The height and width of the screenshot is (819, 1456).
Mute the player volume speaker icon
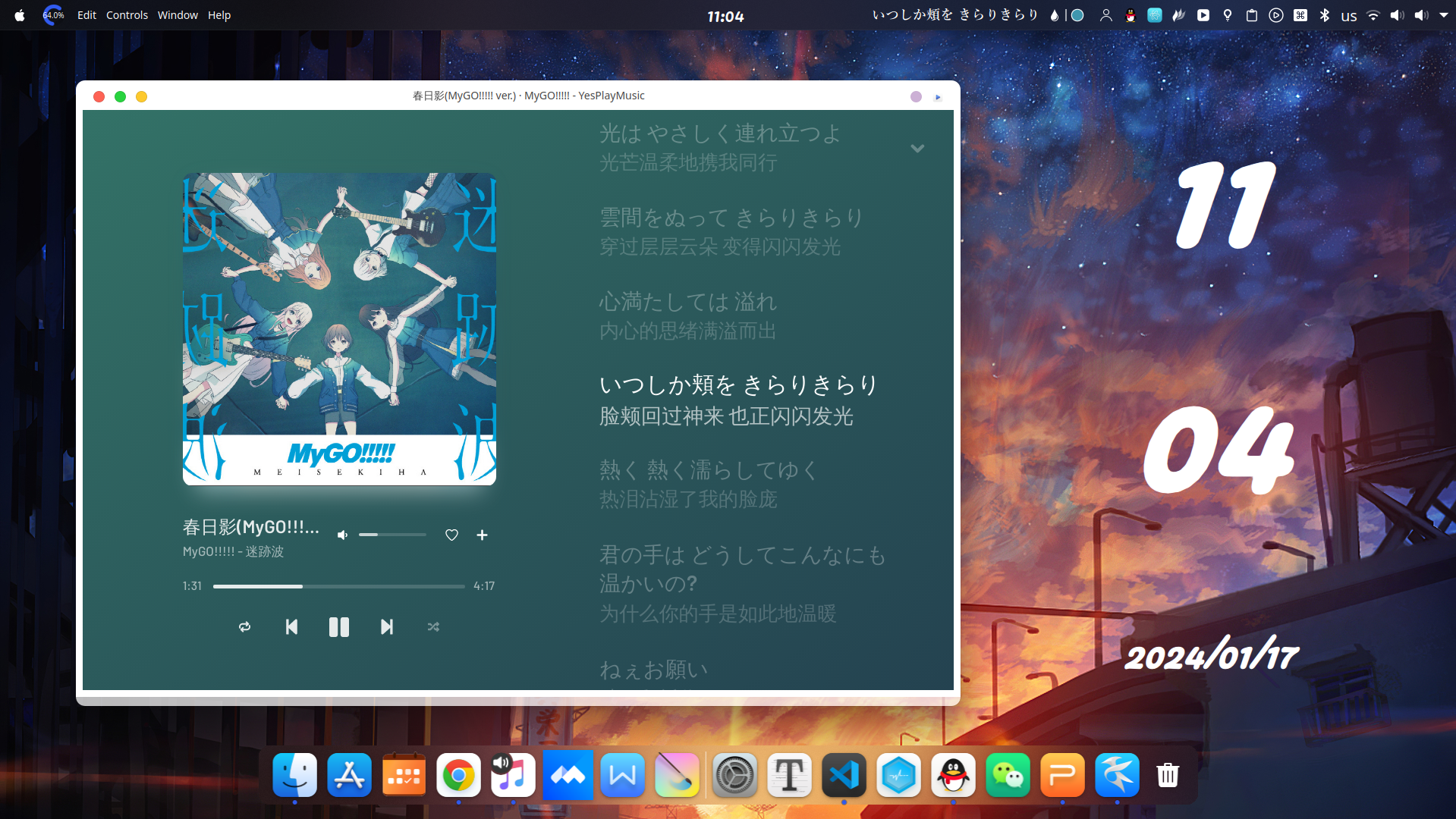click(343, 535)
